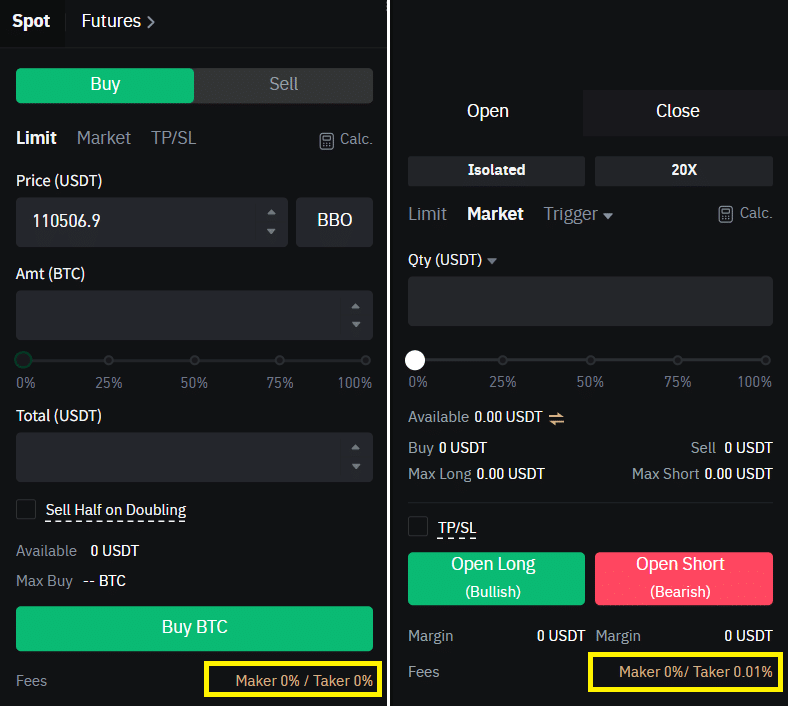Image resolution: width=788 pixels, height=706 pixels.
Task: Switch to the Open position tab
Action: pyautogui.click(x=488, y=112)
